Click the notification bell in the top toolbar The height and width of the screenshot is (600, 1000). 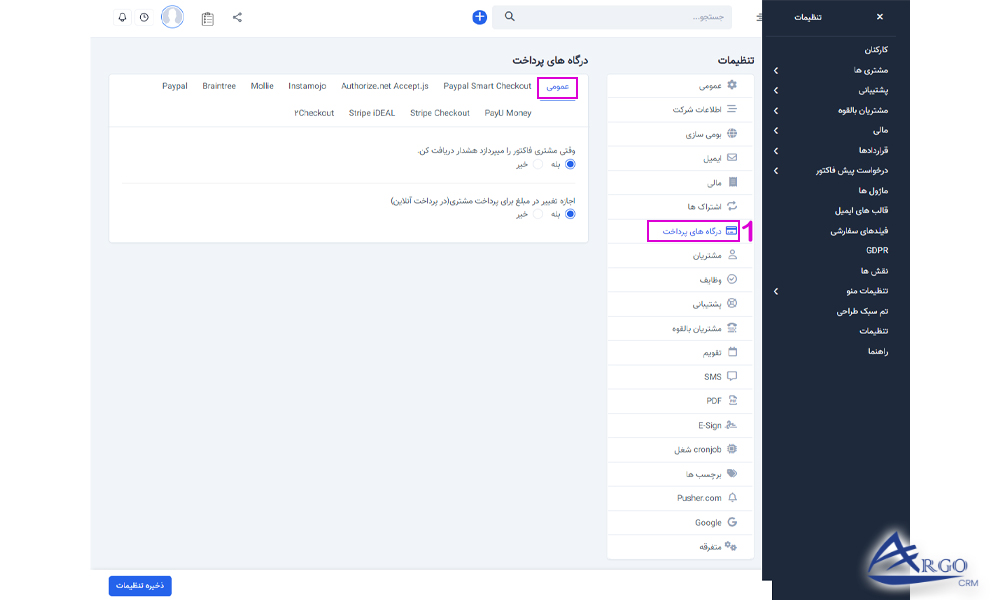pos(122,17)
